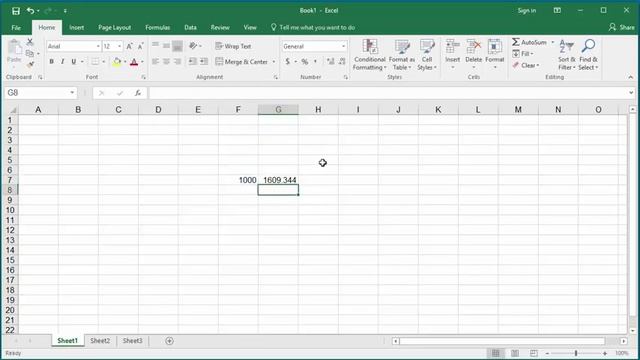The image size is (640, 360).
Task: Open the Format cells menu
Action: click(495, 55)
